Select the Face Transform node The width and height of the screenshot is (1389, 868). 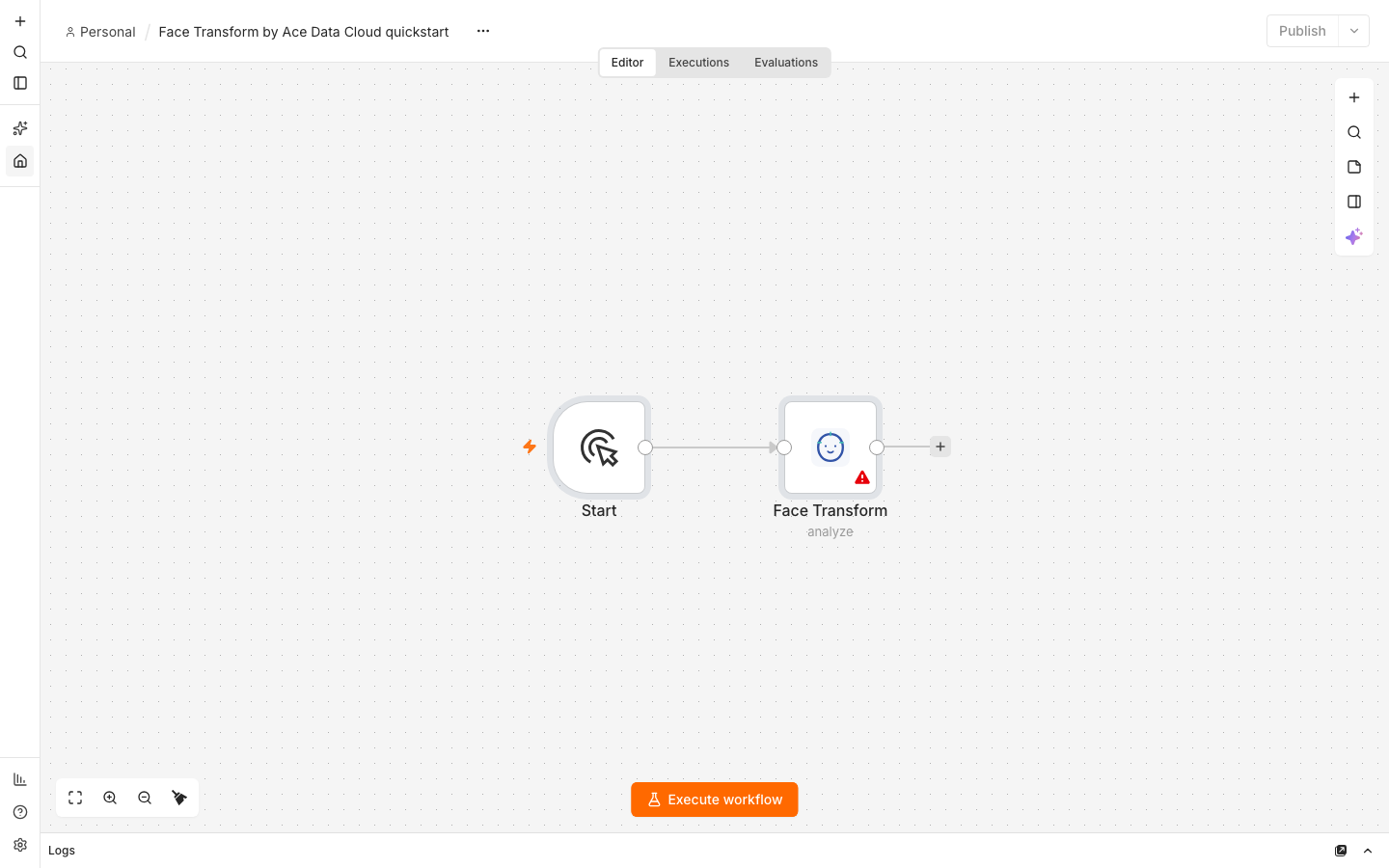point(831,448)
